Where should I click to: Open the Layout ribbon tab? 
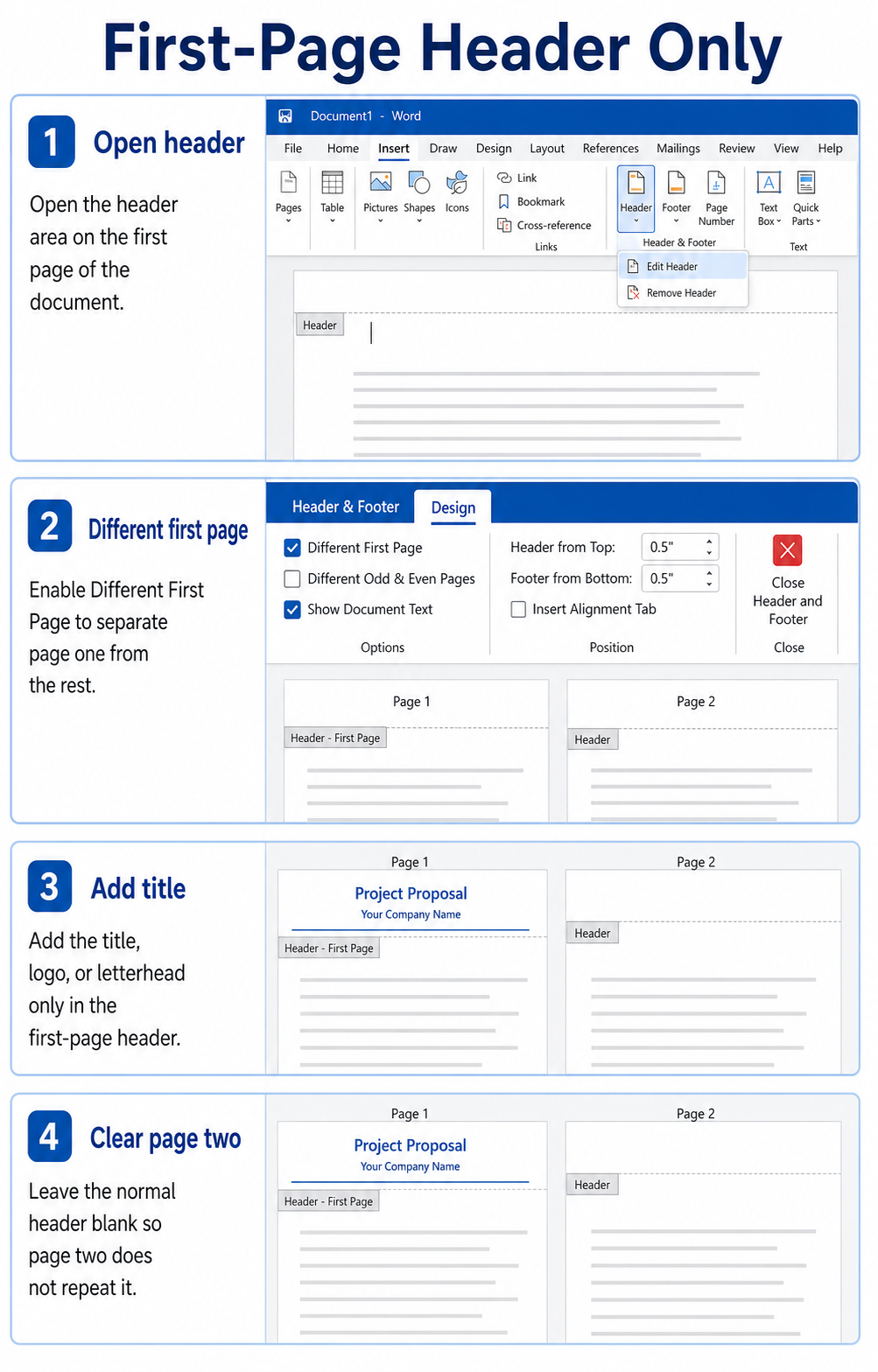click(547, 149)
